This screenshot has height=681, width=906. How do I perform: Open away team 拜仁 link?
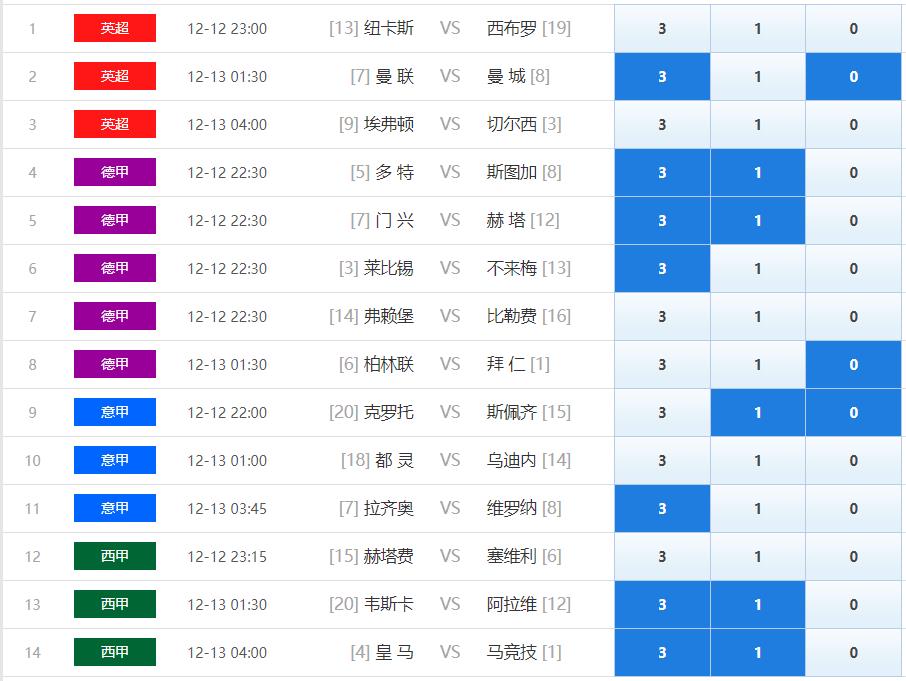[x=506, y=364]
